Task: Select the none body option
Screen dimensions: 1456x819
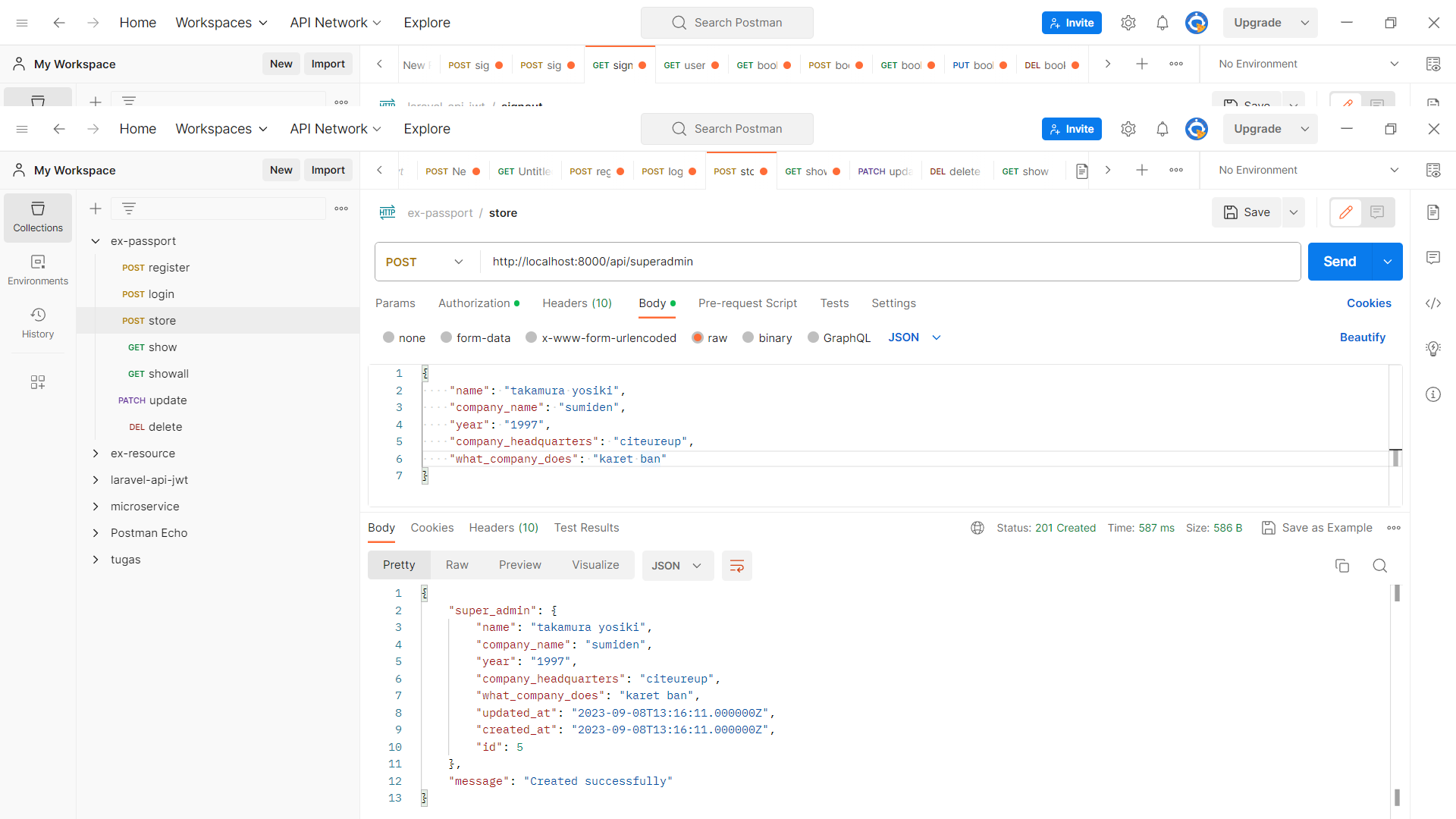Action: point(389,338)
